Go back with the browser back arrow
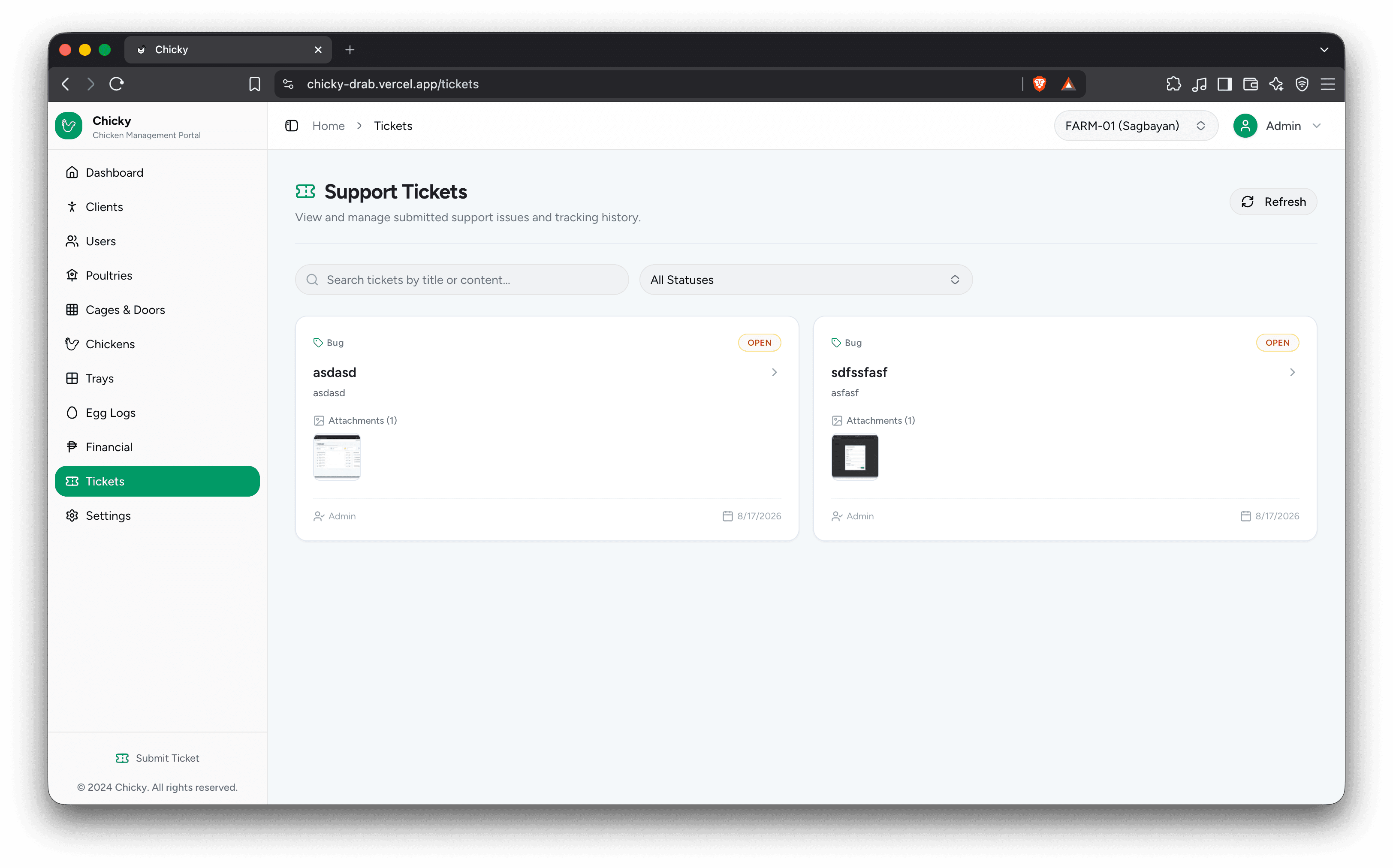This screenshot has height=868, width=1393. [66, 84]
